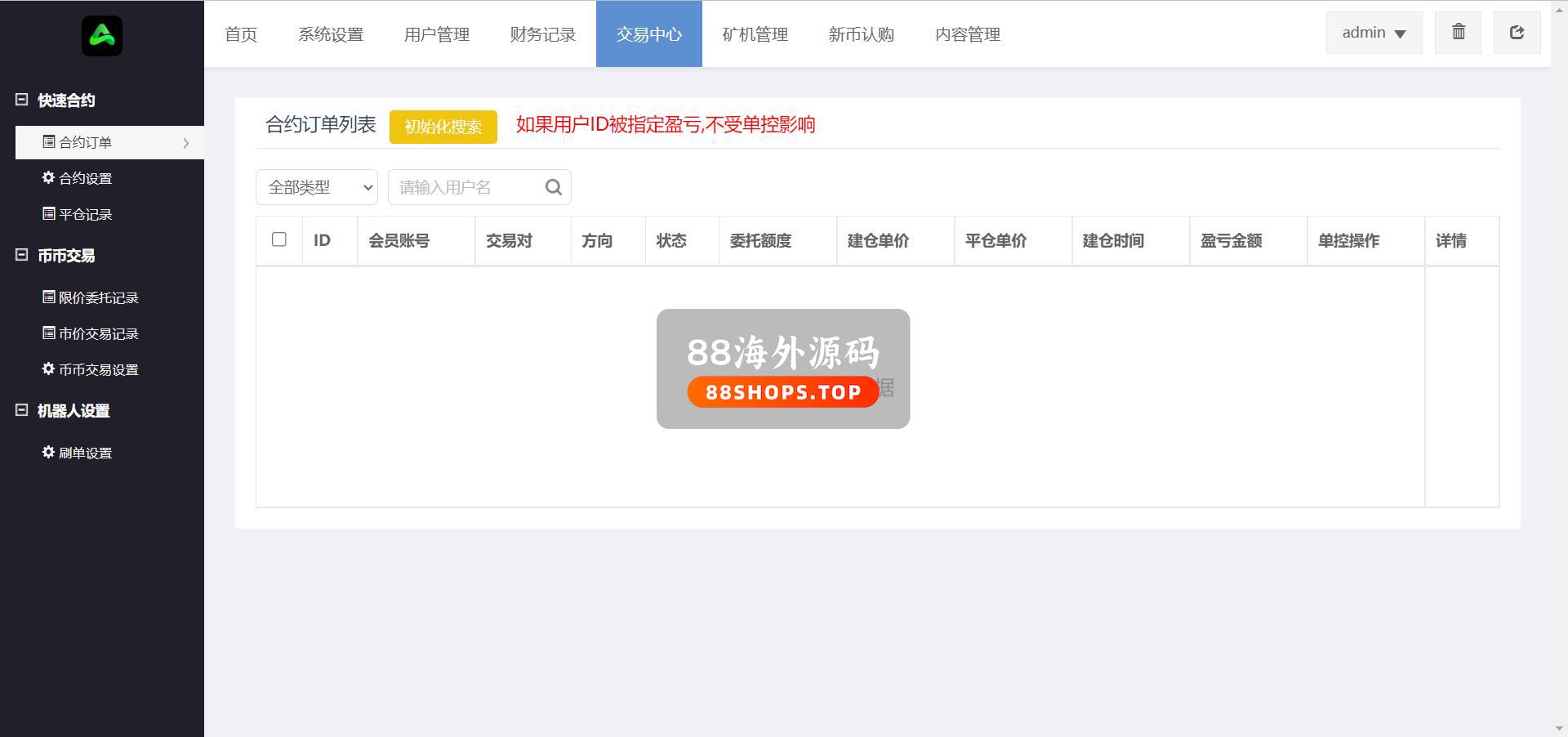Toggle the select-all checkbox in table header
The image size is (1568, 737).
[279, 239]
